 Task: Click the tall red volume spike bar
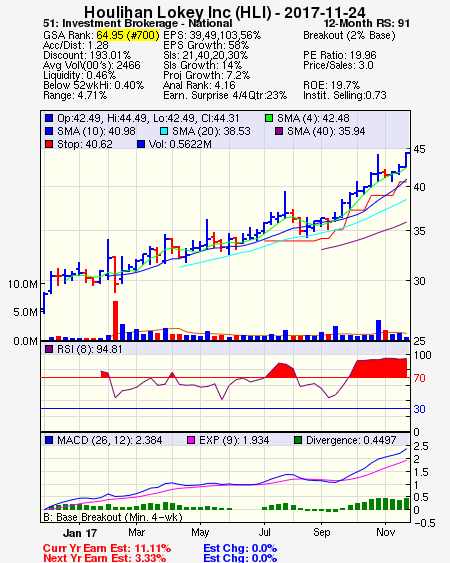point(115,320)
